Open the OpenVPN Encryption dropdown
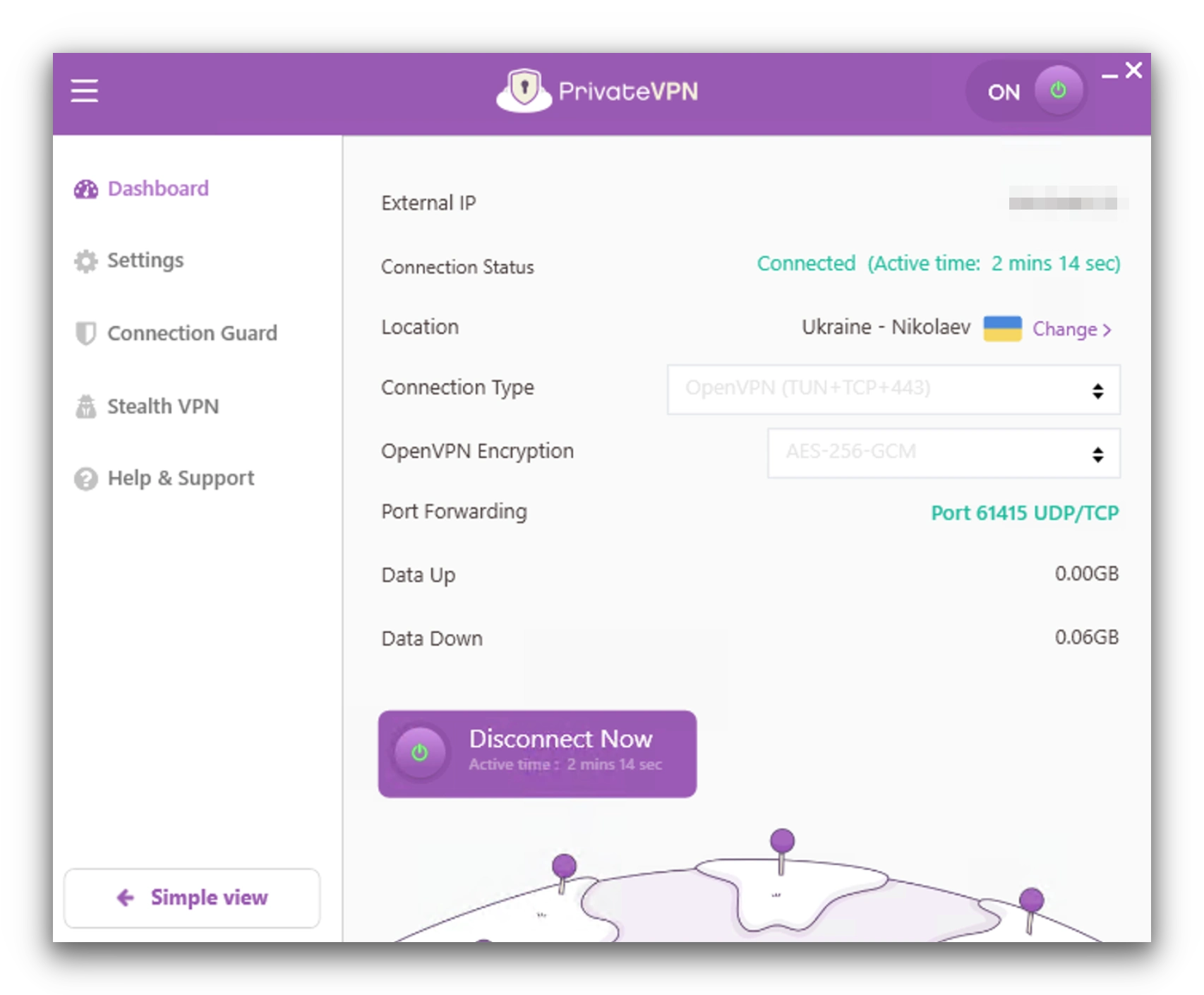 [944, 453]
